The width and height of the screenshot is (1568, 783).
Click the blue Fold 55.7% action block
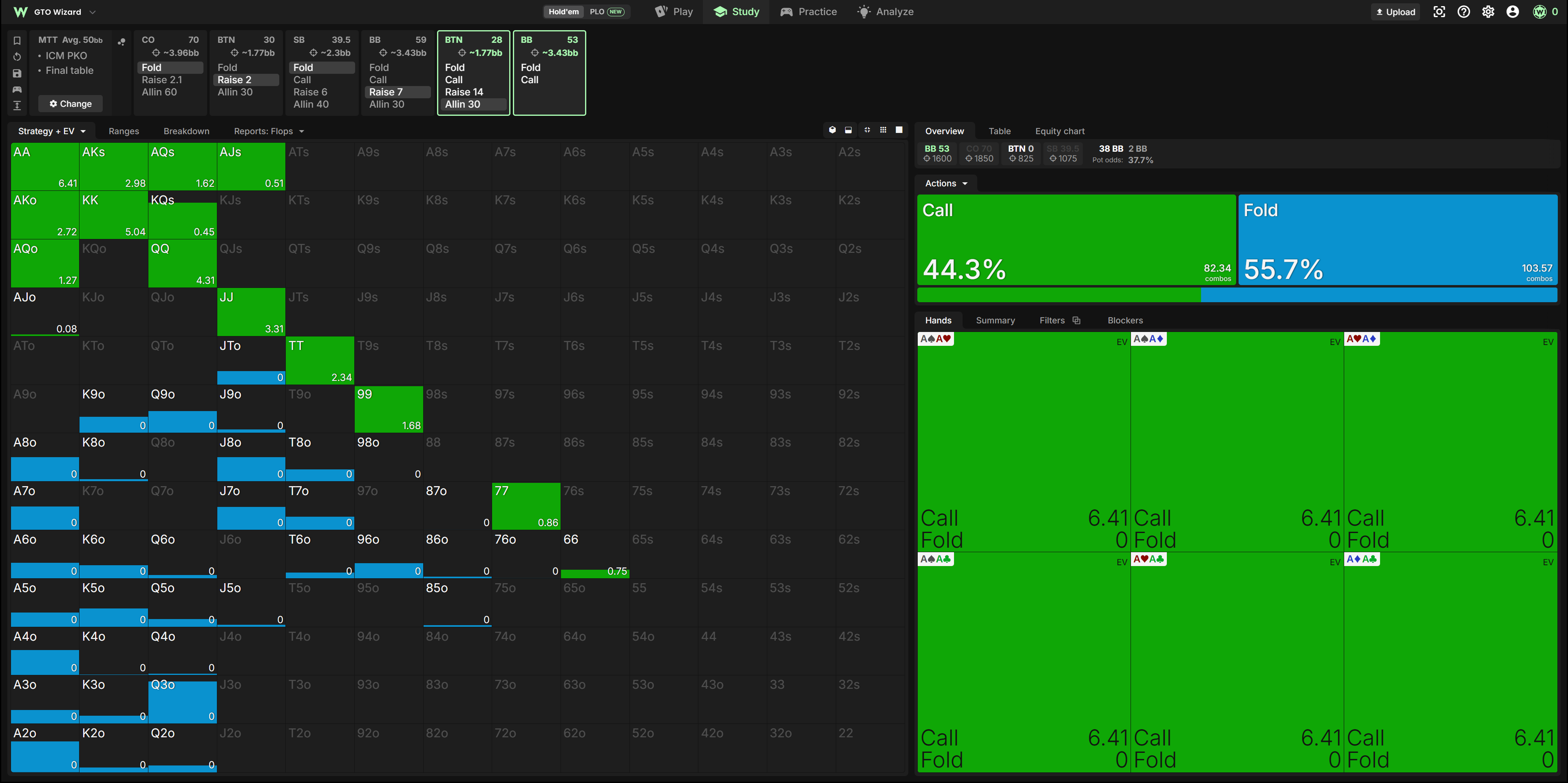(x=1398, y=239)
